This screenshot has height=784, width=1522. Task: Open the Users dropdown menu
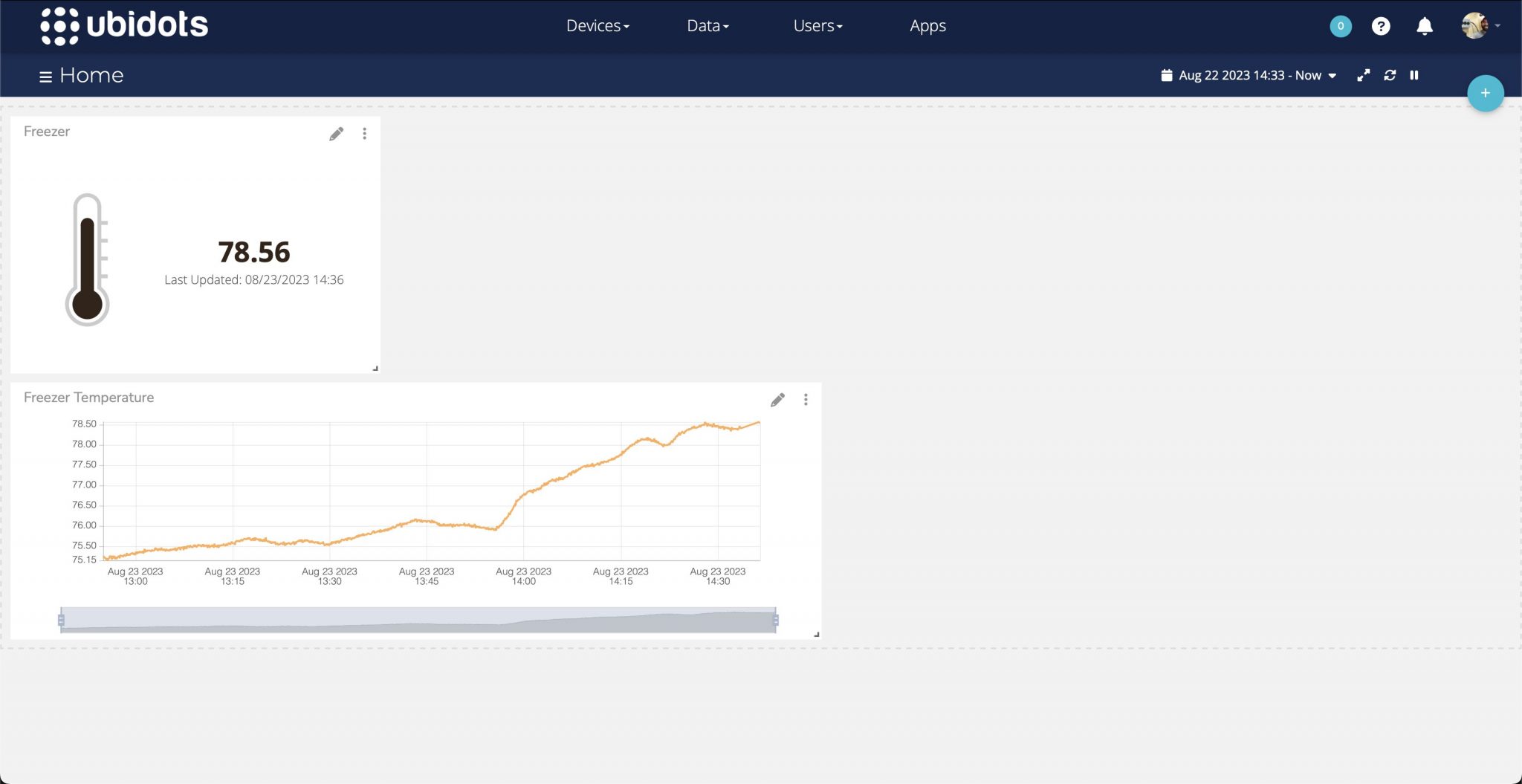click(817, 26)
